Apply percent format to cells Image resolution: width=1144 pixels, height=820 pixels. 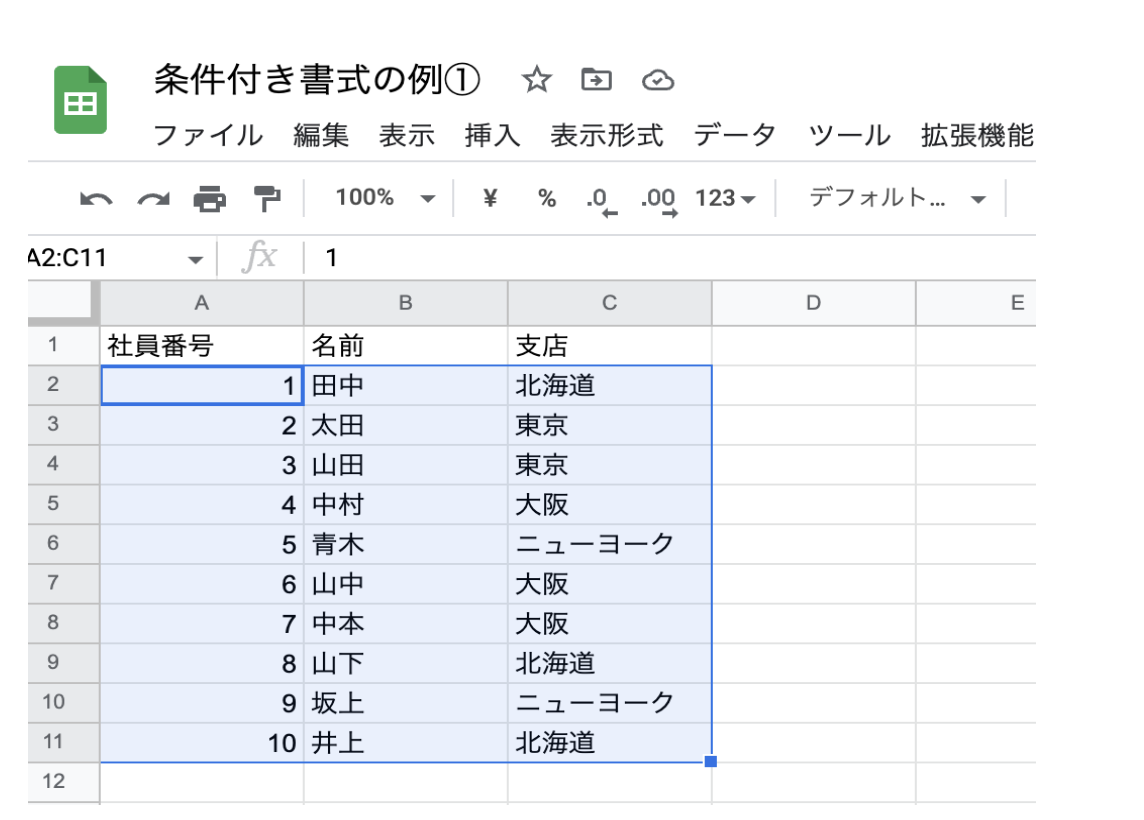546,198
